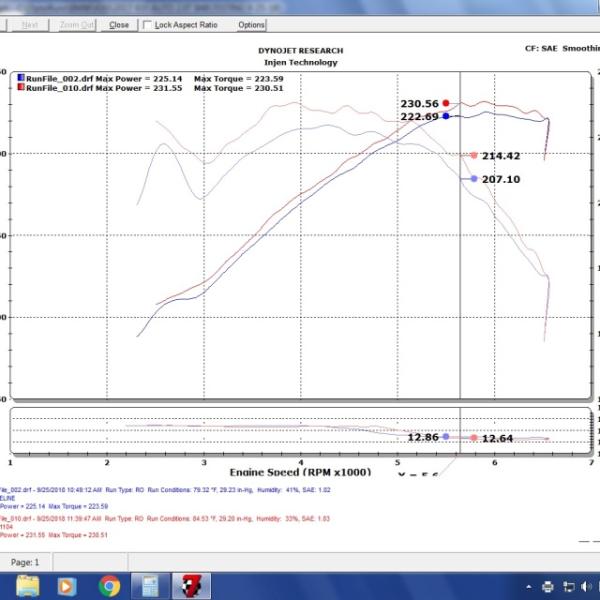Show hidden system tray icons
The height and width of the screenshot is (600, 600).
531,586
